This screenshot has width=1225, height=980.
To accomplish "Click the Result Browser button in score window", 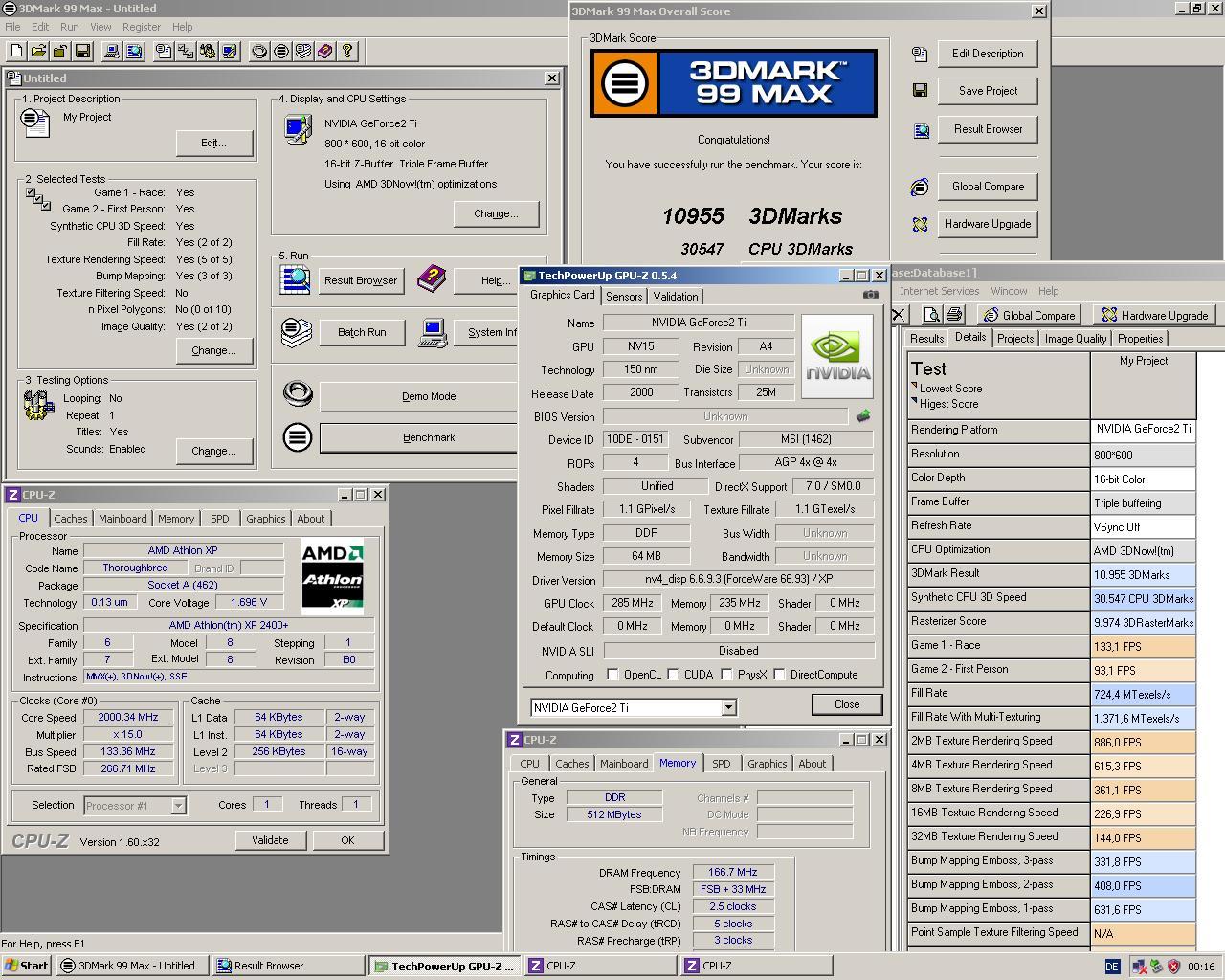I will 989,129.
